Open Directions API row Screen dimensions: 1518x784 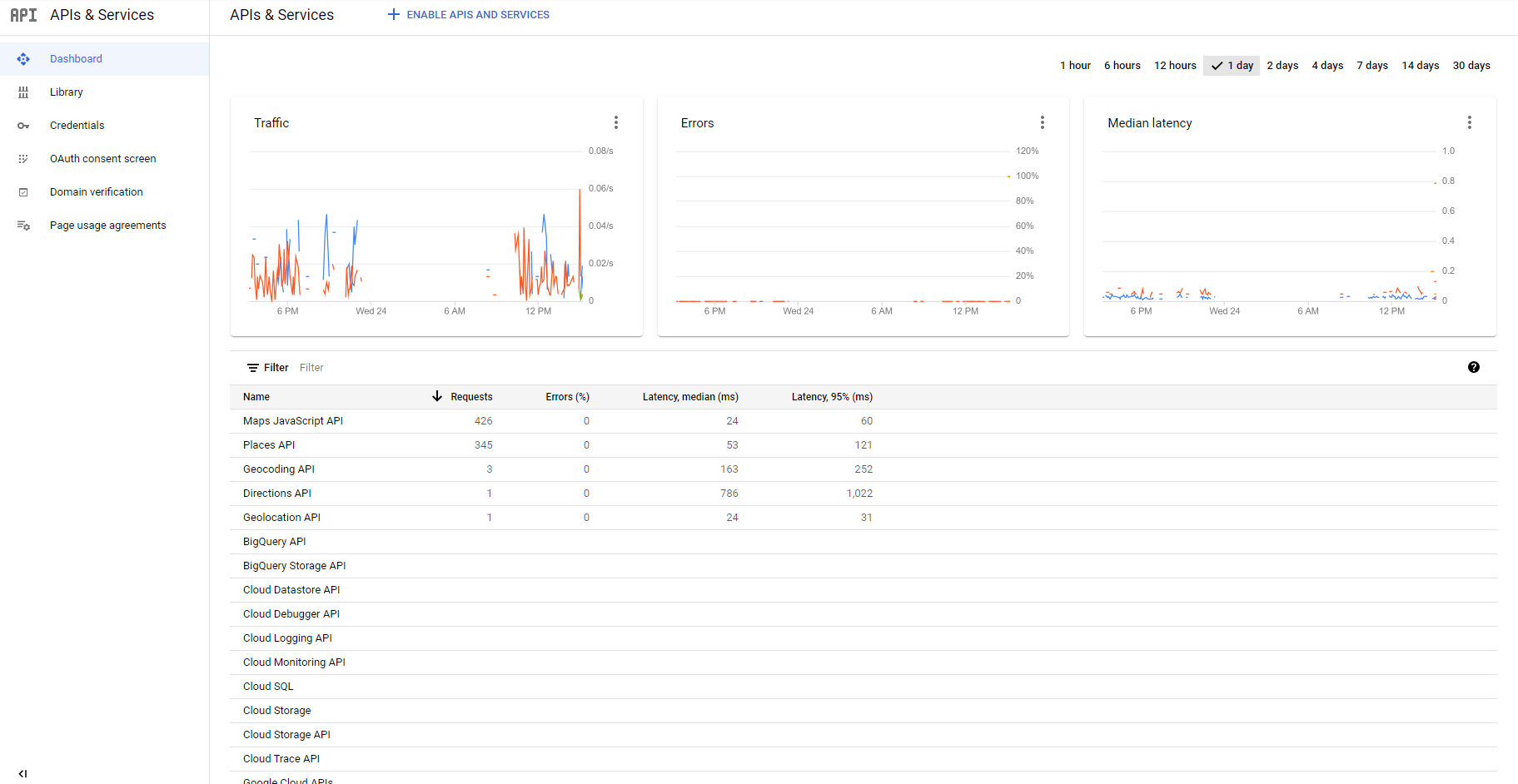click(864, 494)
